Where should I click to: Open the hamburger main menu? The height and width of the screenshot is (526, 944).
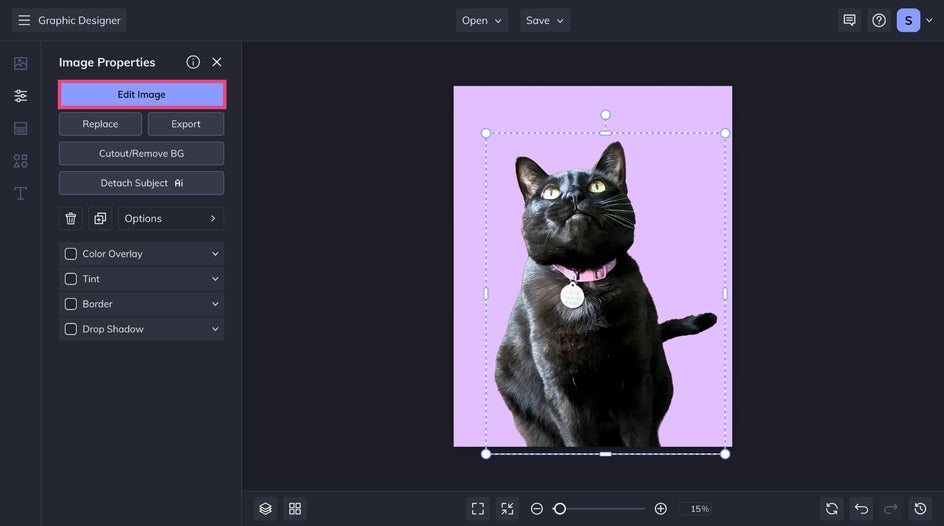coord(24,20)
